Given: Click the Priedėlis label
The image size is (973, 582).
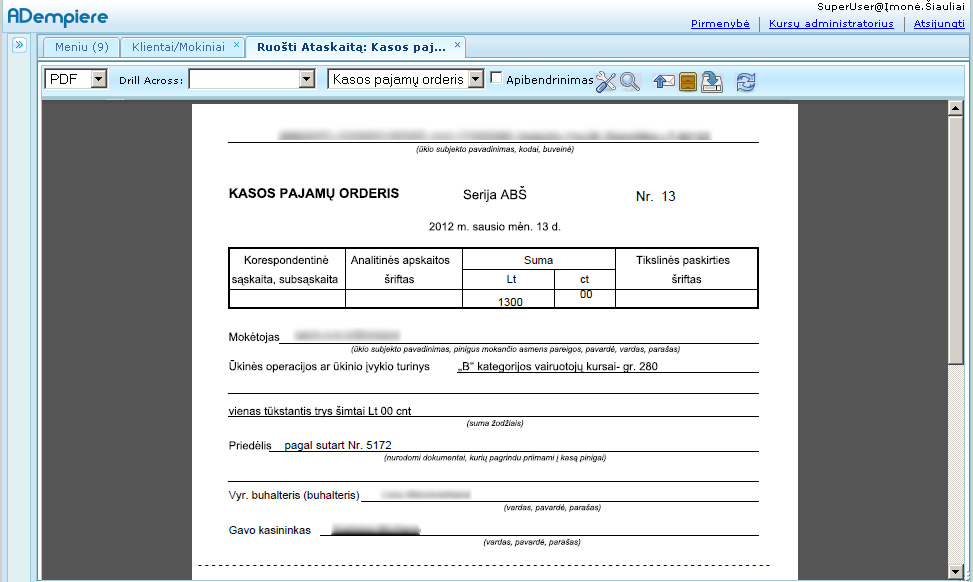Looking at the screenshot, I should tap(250, 445).
